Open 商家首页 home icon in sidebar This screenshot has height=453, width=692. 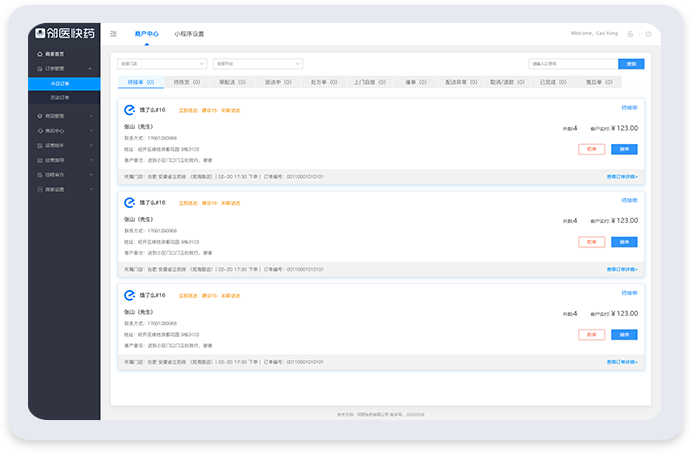(x=40, y=54)
